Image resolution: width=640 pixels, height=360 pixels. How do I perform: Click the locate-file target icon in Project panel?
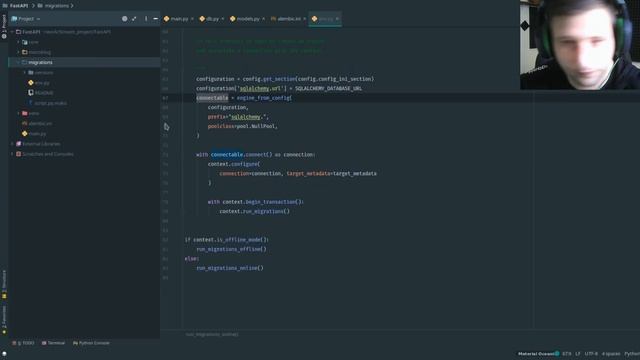(124, 19)
